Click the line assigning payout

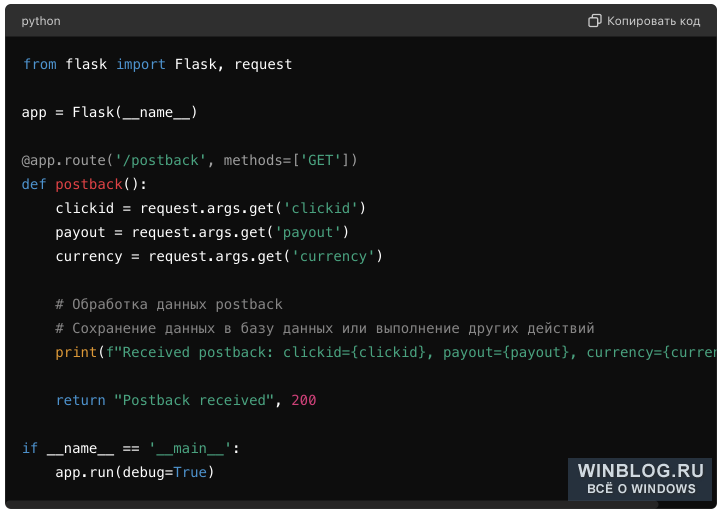point(203,232)
